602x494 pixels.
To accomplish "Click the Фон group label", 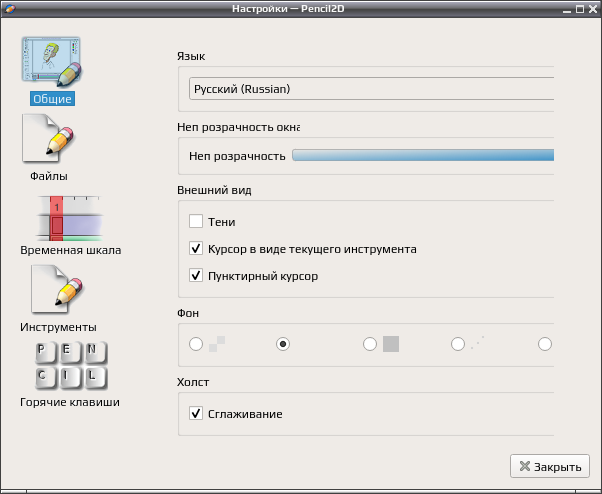I will pyautogui.click(x=188, y=313).
